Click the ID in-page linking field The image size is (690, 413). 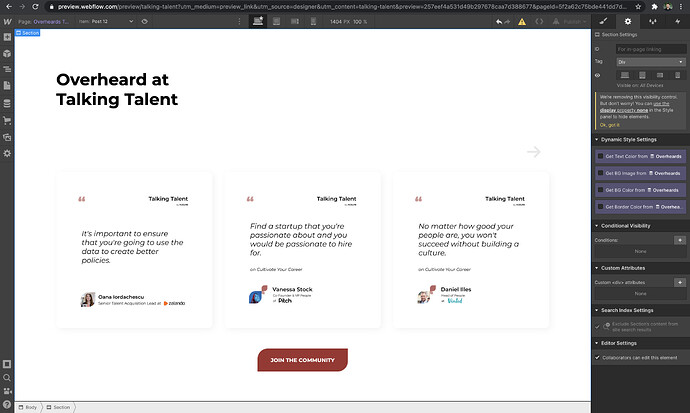[651, 49]
